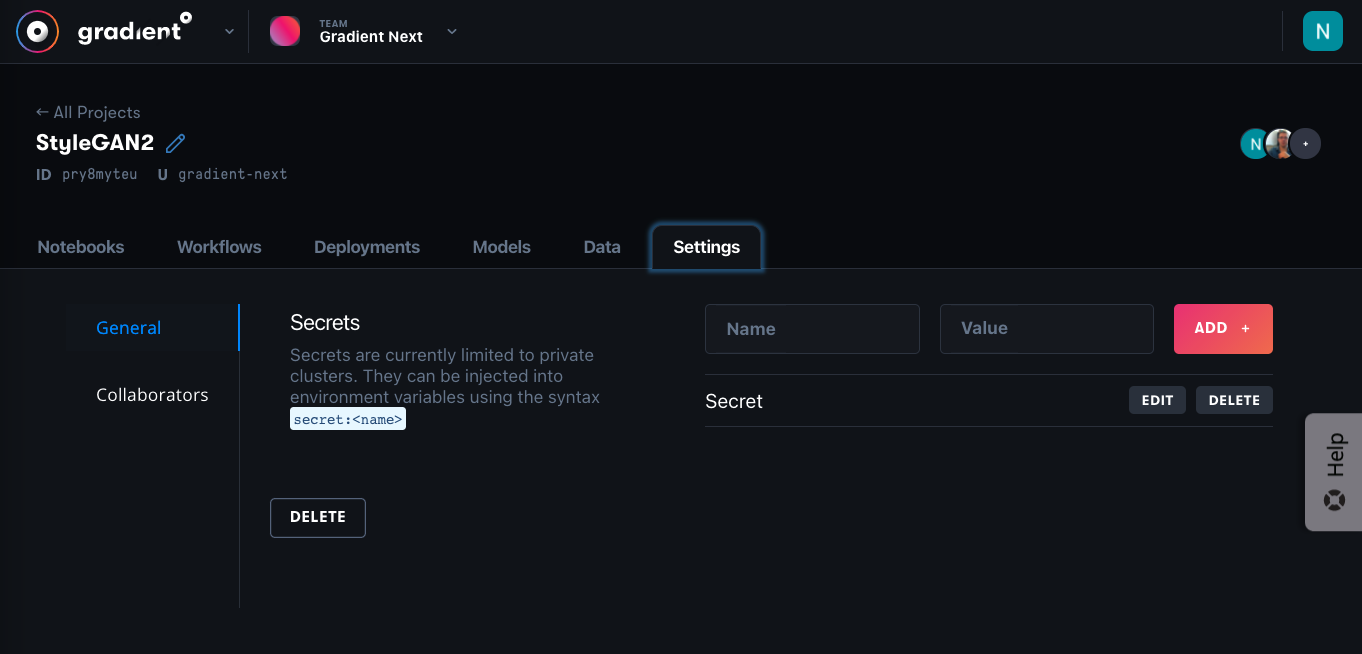Focus the secret Value input field
The image size is (1362, 654).
(1047, 329)
